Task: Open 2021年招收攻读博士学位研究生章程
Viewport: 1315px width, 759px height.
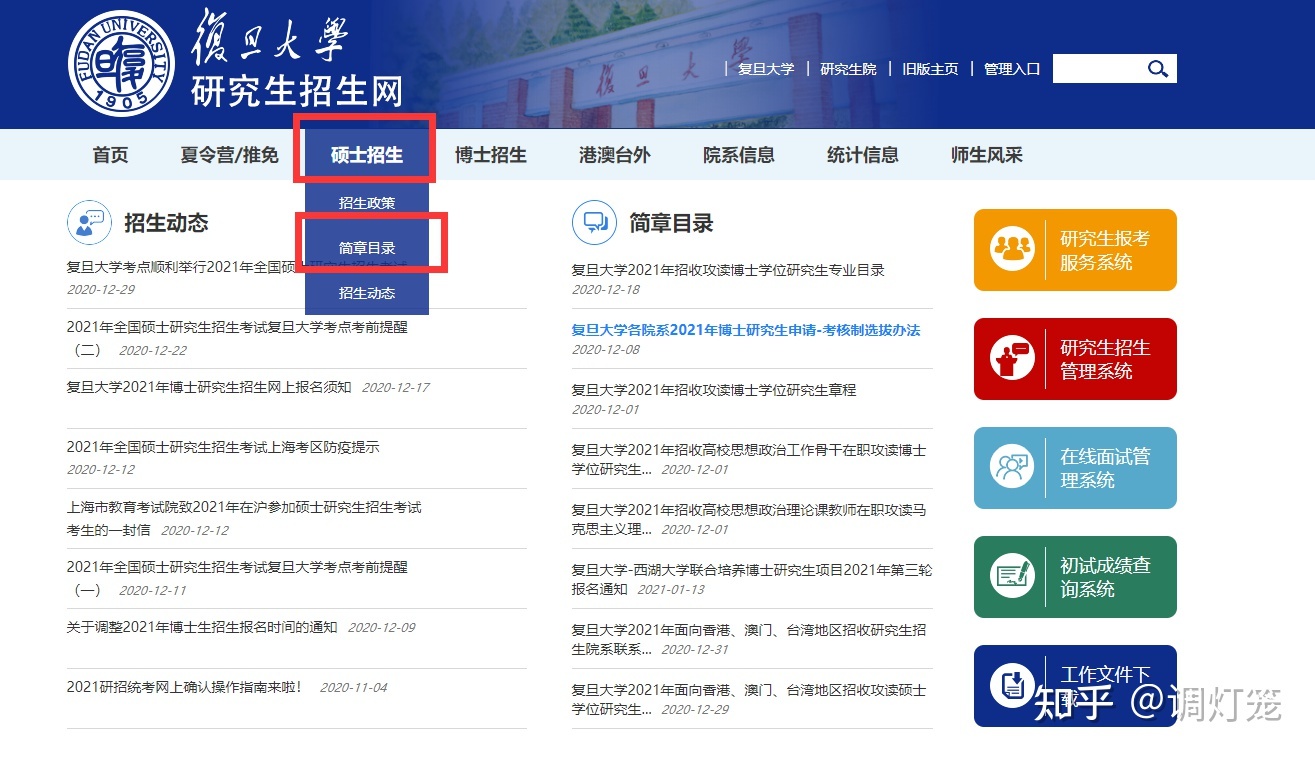Action: pyautogui.click(x=714, y=389)
